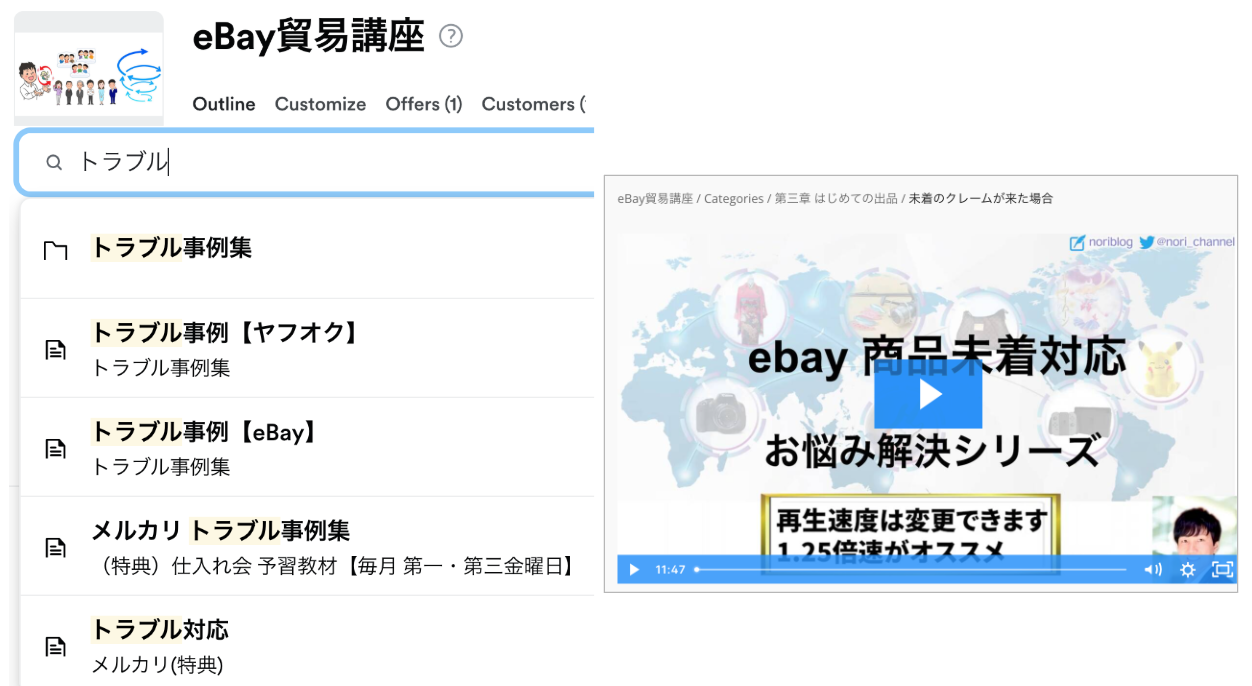Click the eBay貿易講座 breadcrumb link

point(655,198)
